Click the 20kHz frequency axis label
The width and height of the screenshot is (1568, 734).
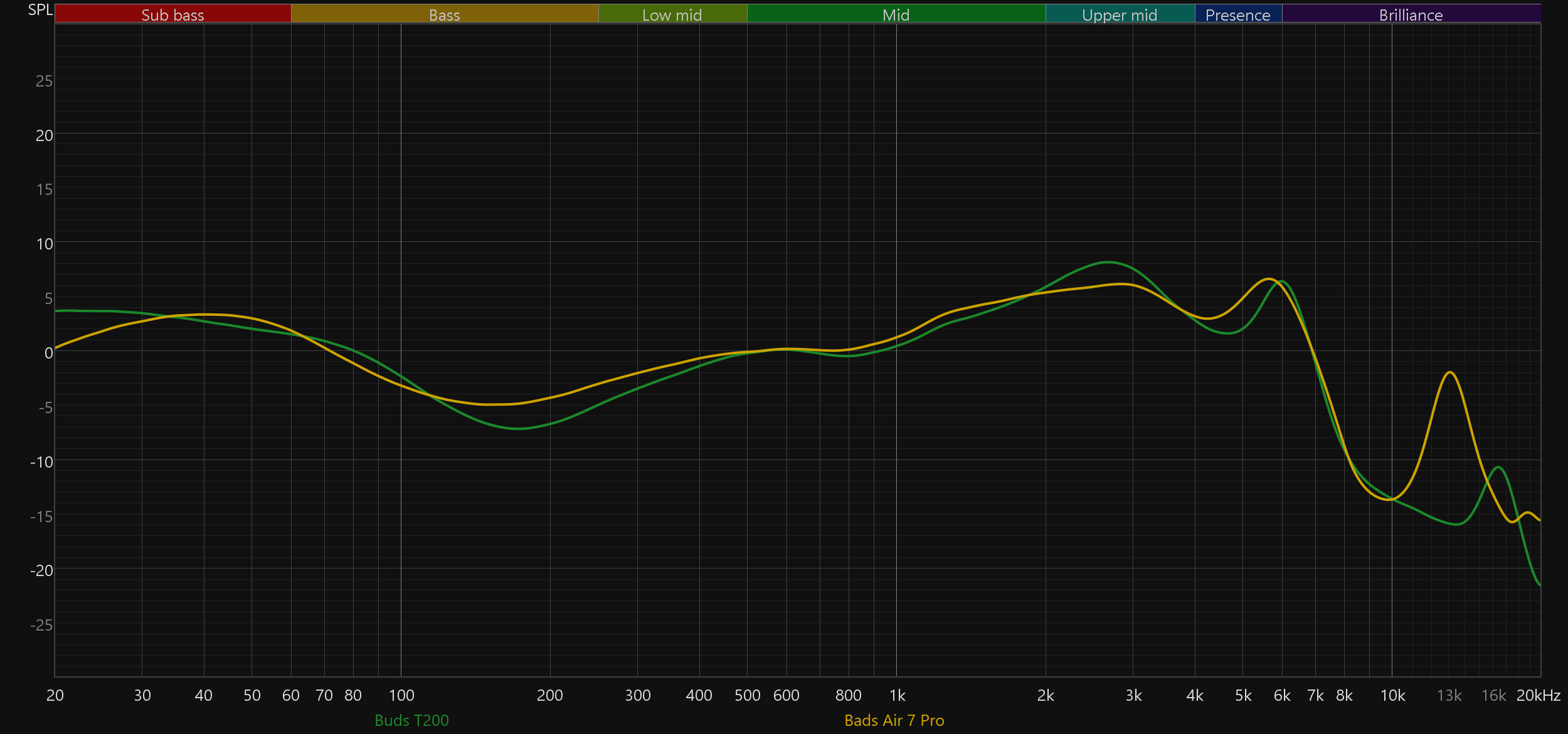click(1538, 695)
